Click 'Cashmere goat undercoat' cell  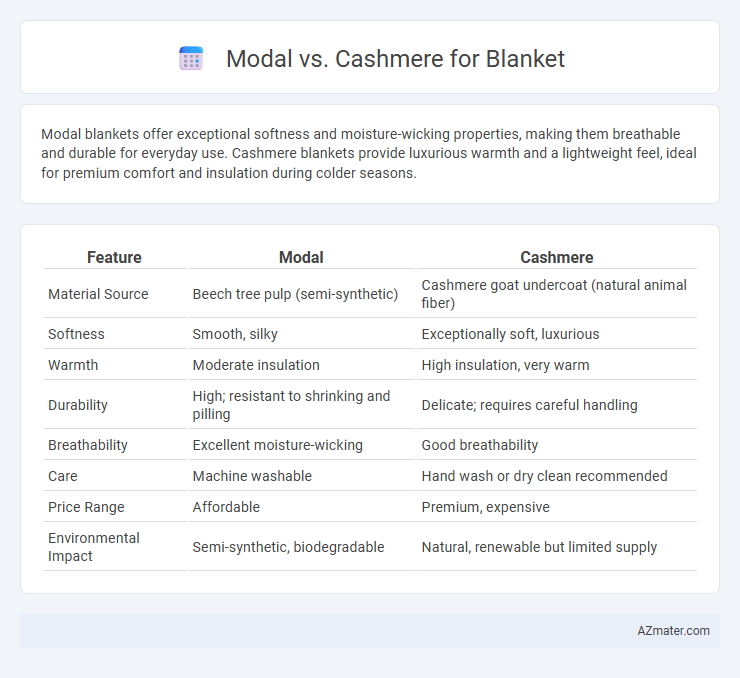554,294
